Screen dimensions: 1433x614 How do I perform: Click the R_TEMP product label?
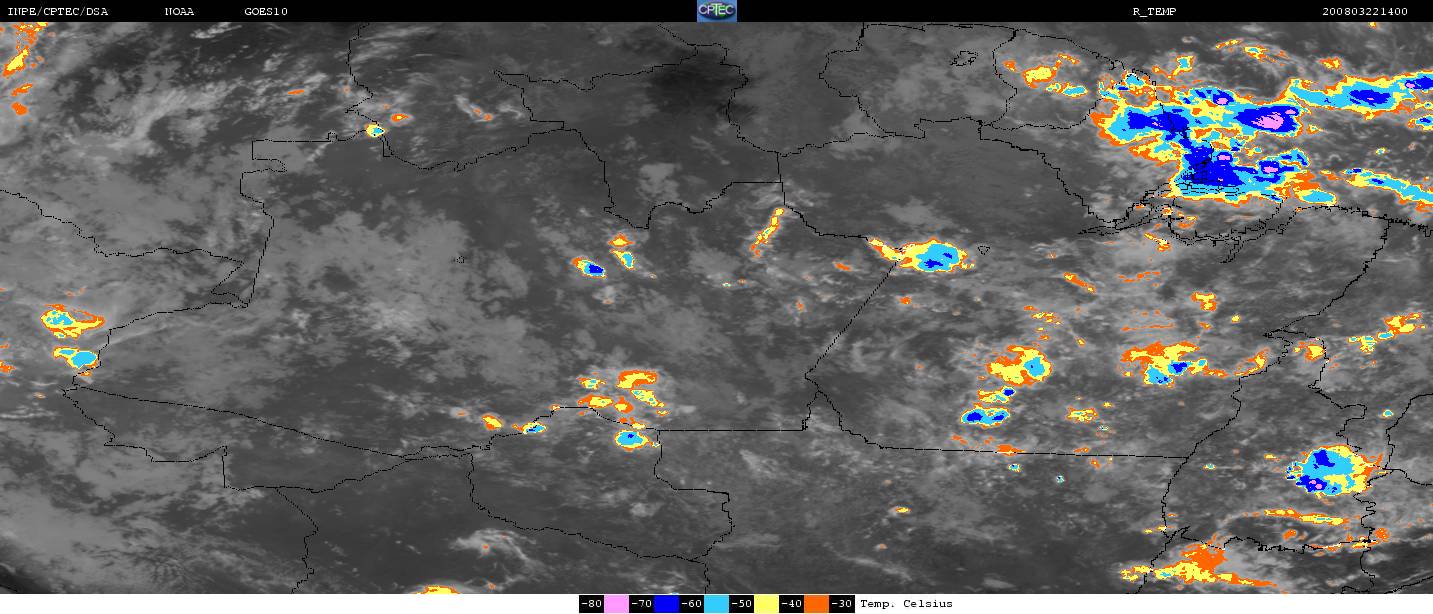click(1153, 12)
